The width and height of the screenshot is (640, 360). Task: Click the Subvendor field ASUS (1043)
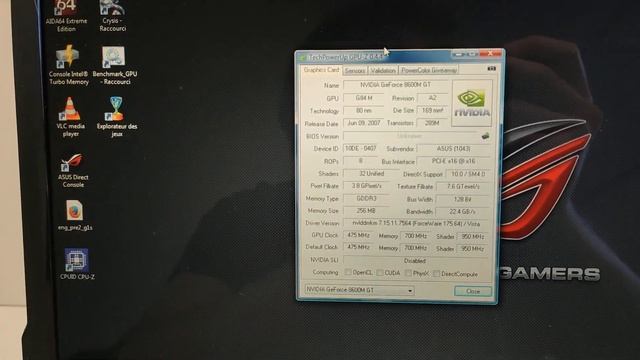coord(453,149)
